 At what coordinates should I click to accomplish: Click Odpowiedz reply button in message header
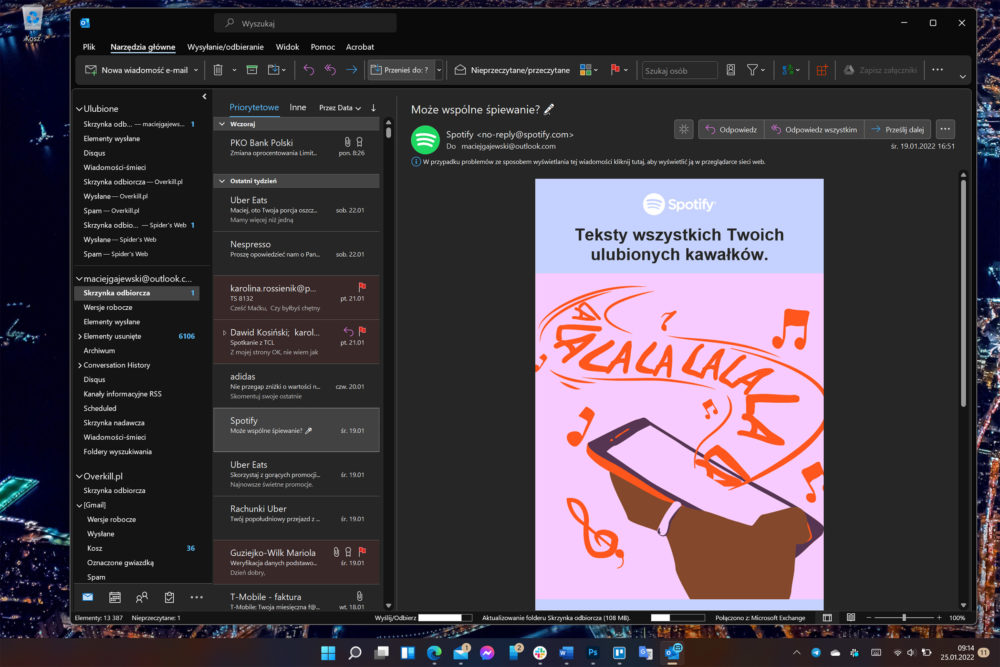[732, 129]
